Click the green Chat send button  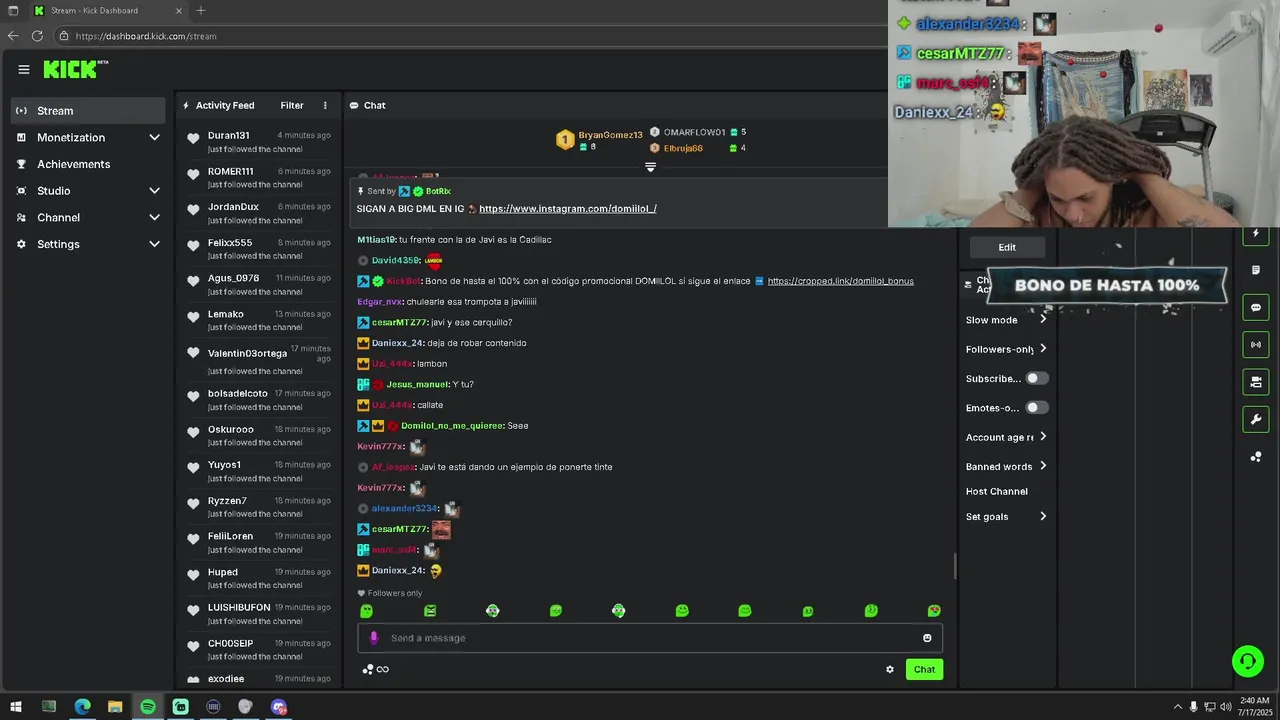pos(924,670)
